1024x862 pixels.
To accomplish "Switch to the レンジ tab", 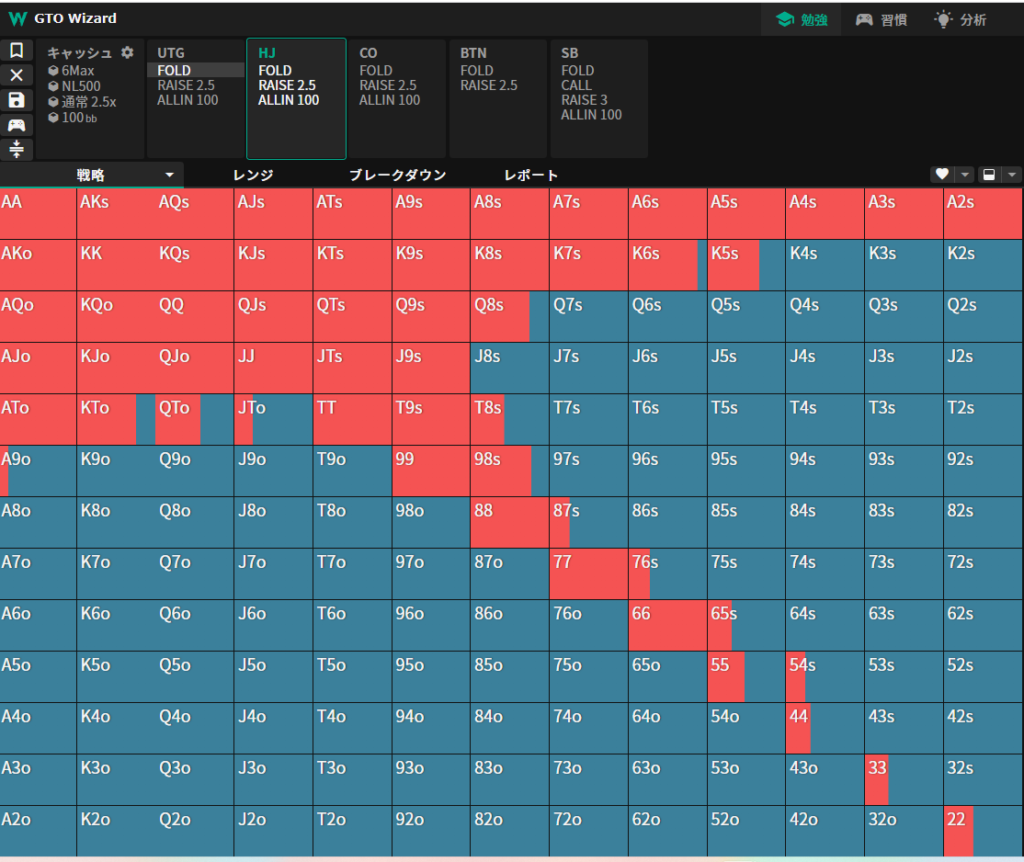I will (253, 175).
